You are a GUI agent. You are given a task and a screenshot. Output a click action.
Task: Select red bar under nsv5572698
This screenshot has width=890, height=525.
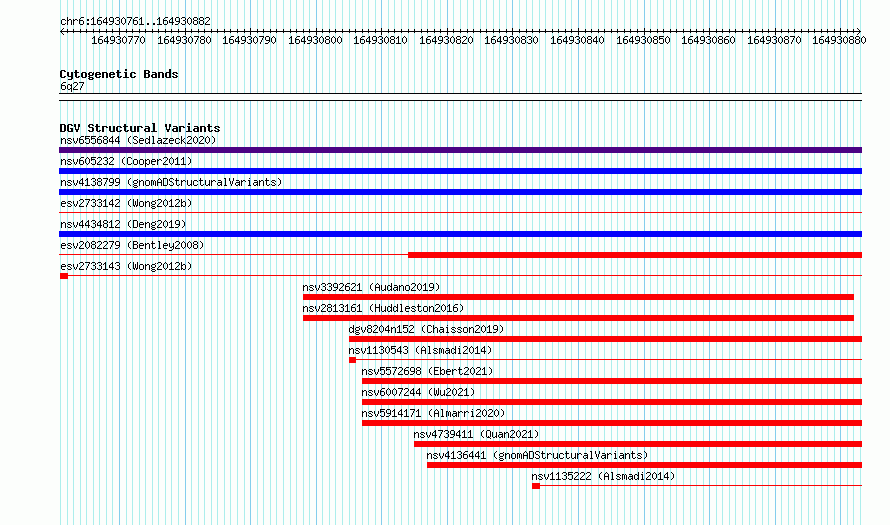[x=612, y=381]
